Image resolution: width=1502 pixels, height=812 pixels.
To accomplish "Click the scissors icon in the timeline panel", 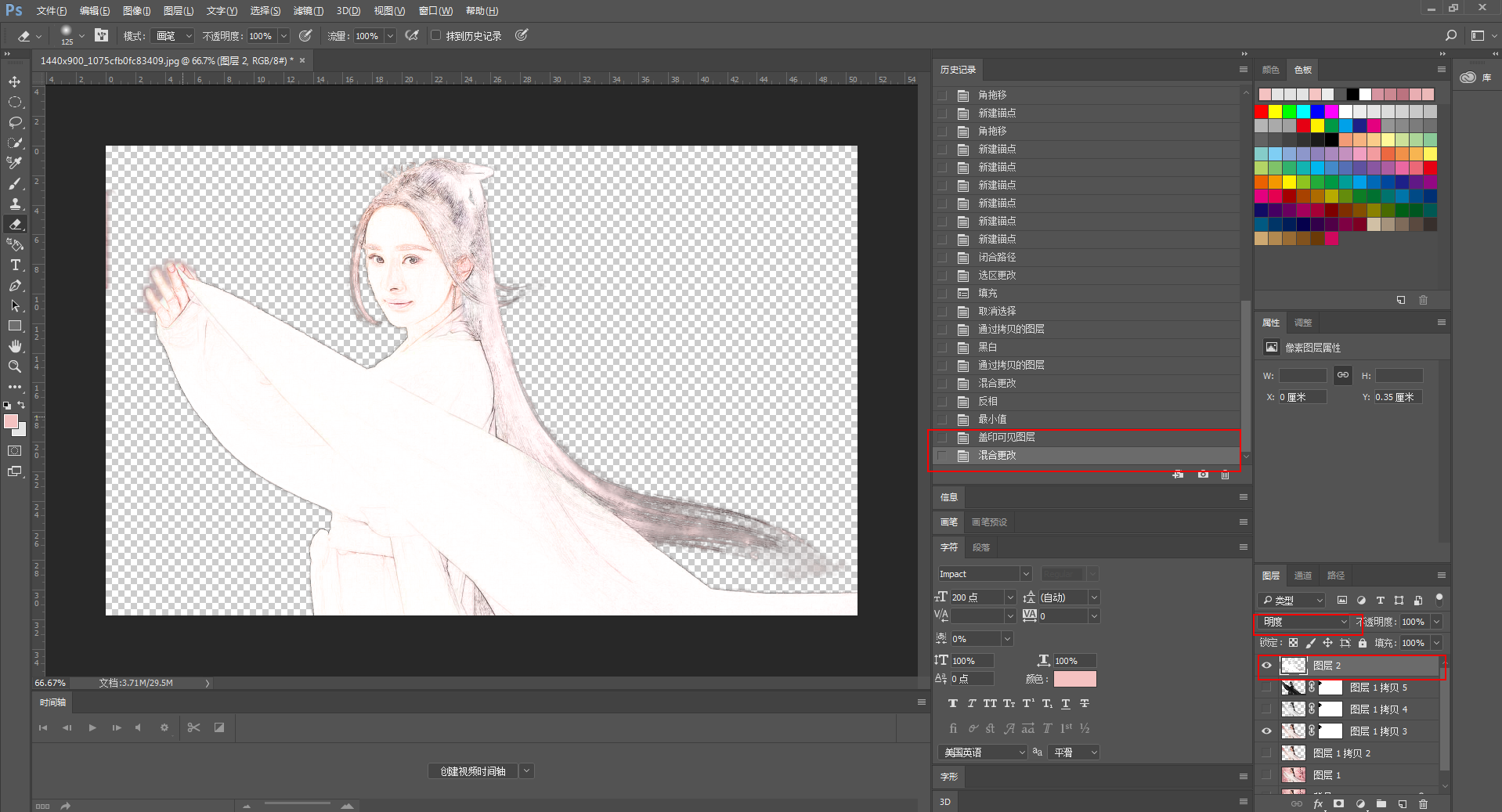I will (194, 727).
